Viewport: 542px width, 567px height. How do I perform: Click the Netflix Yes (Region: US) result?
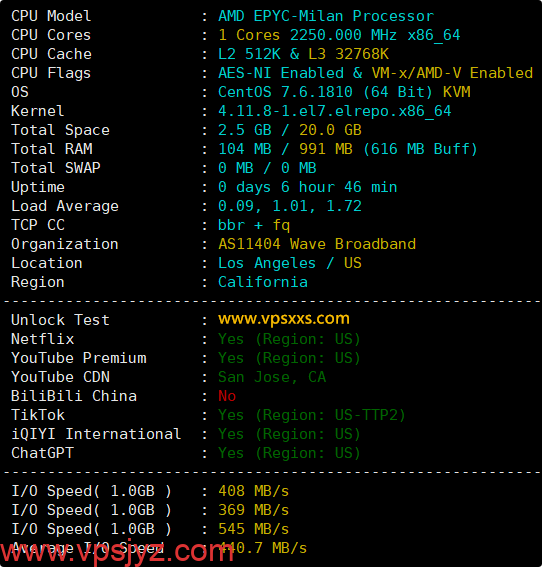point(289,339)
